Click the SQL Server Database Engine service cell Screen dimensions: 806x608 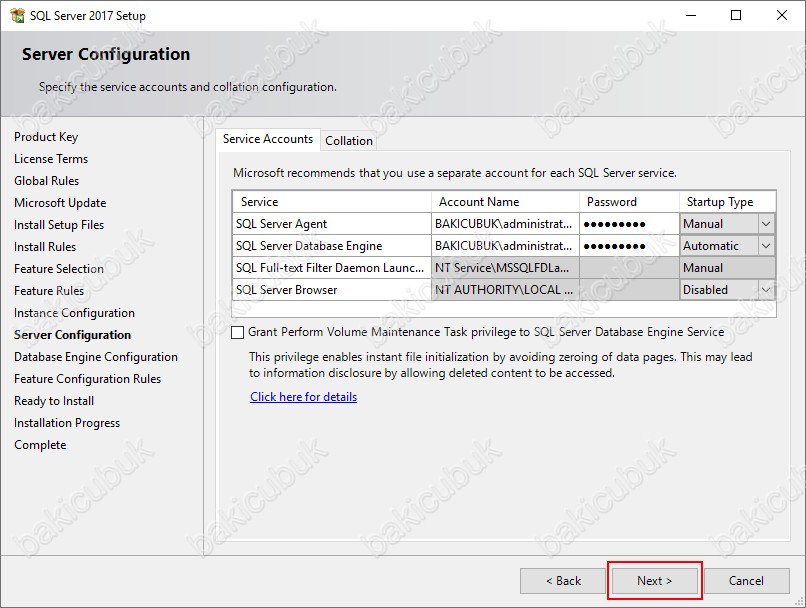(x=332, y=246)
